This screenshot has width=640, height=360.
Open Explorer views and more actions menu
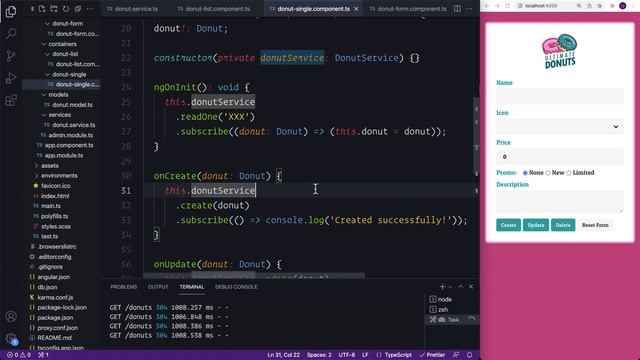(90, 9)
